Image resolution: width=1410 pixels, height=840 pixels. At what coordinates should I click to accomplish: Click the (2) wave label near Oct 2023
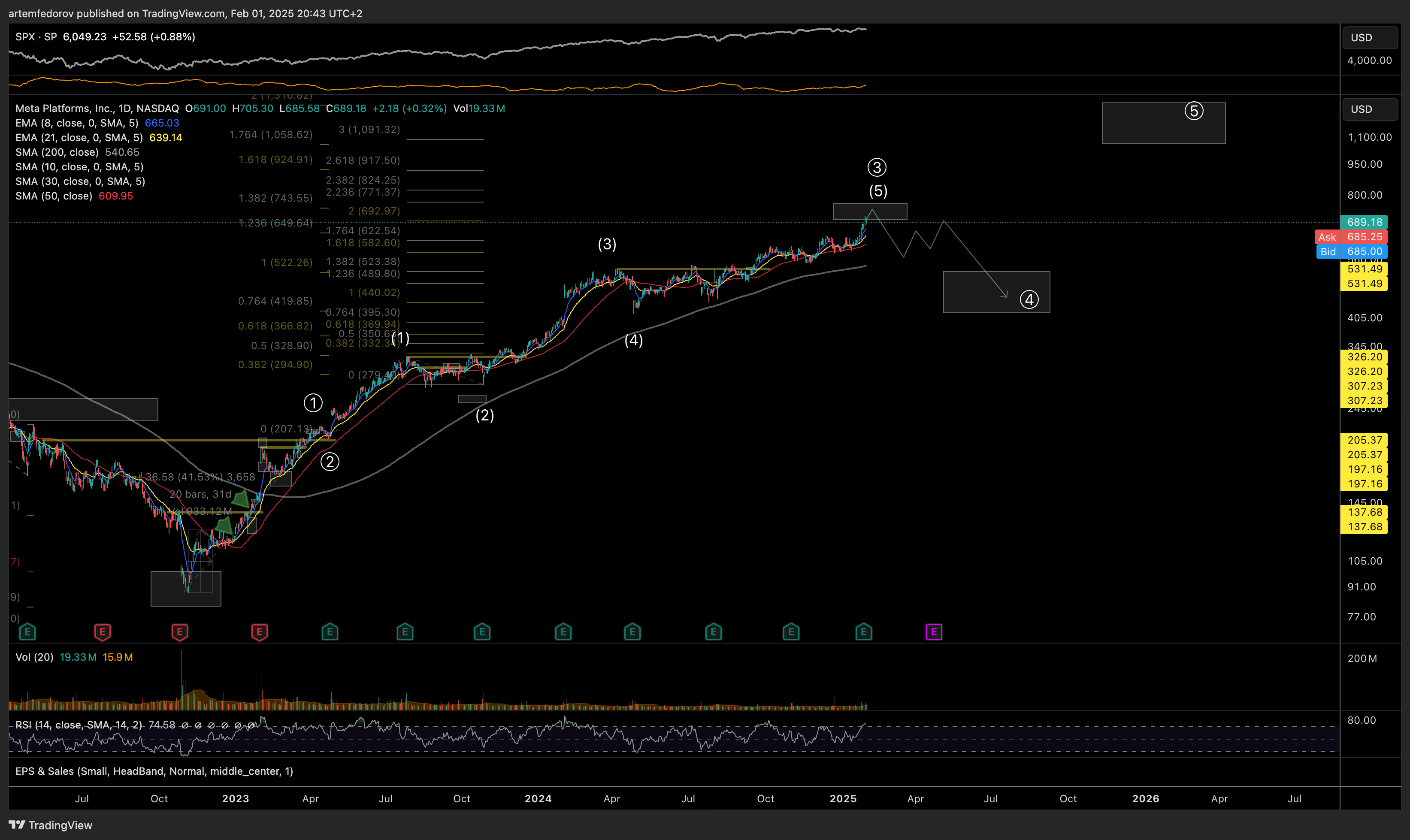pos(484,415)
